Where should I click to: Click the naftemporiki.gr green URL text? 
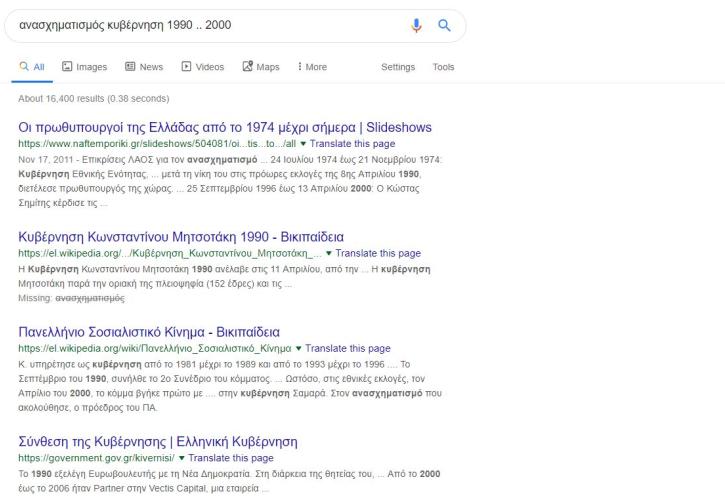click(x=157, y=144)
